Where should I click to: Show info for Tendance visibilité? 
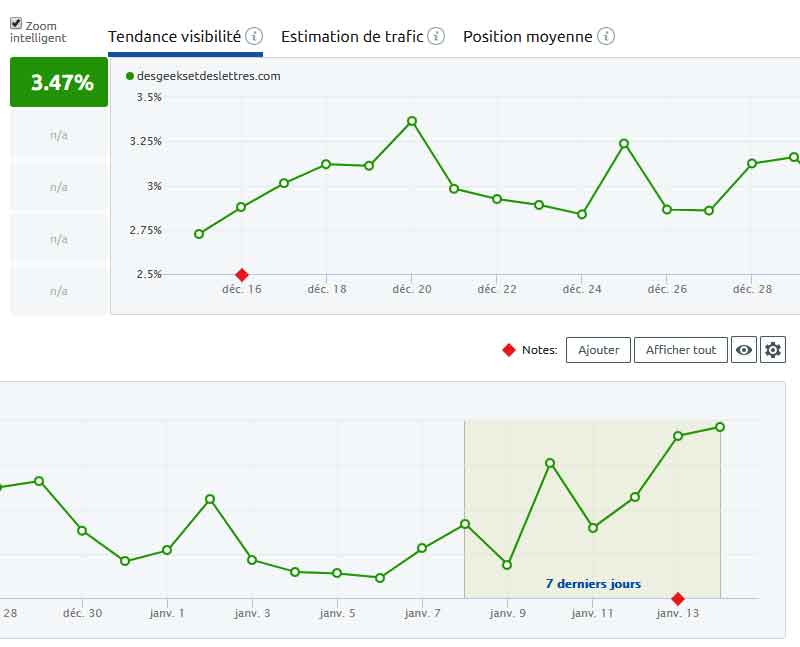pos(254,36)
